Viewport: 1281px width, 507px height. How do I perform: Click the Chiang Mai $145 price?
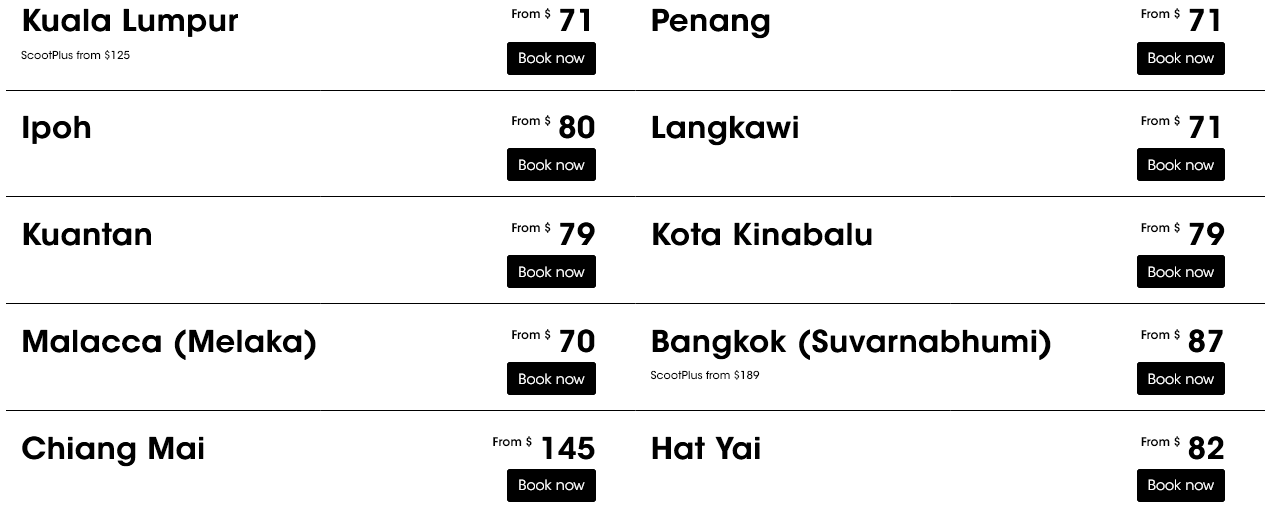(x=567, y=448)
